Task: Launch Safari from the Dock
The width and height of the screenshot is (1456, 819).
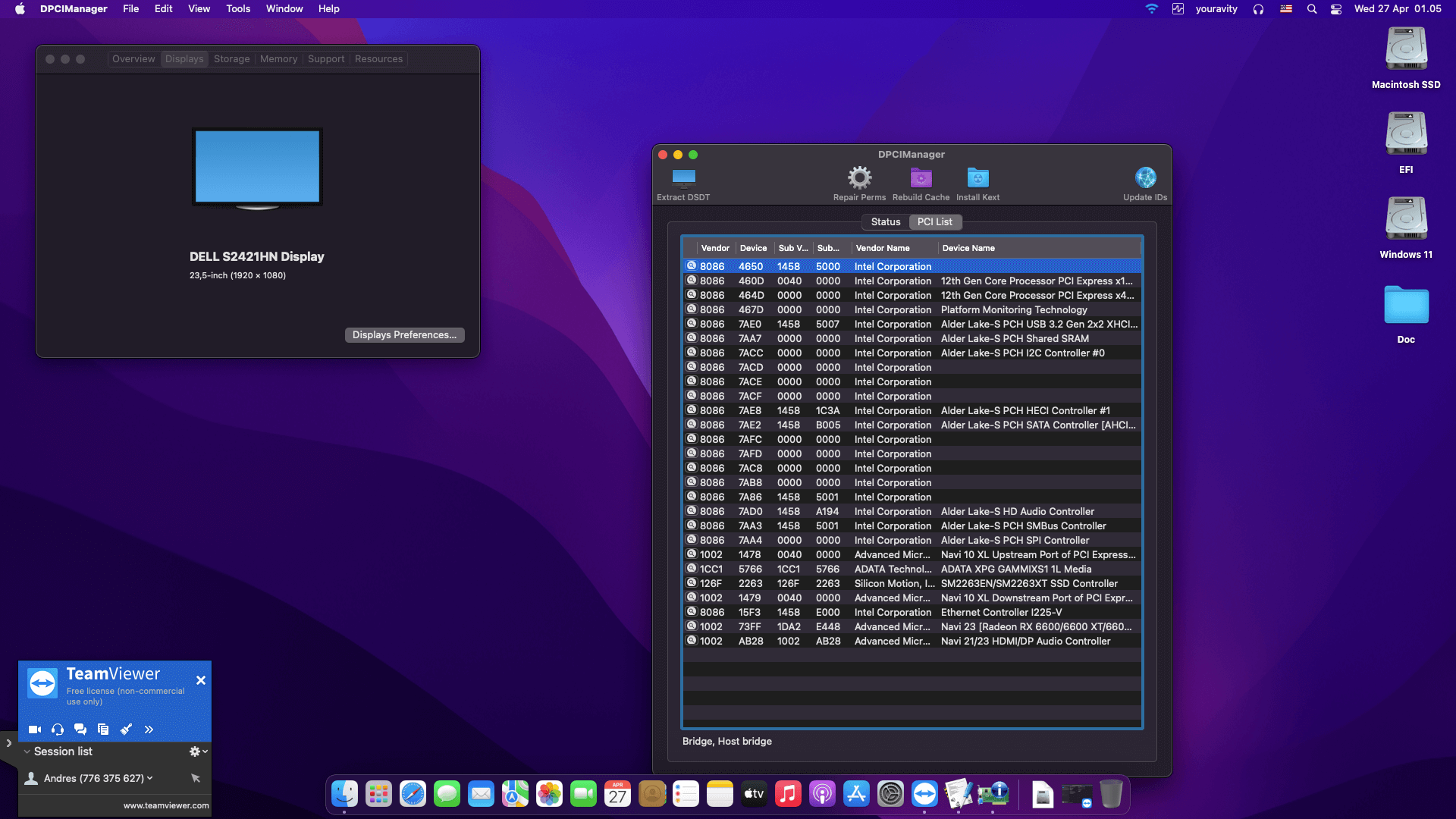Action: [x=413, y=794]
